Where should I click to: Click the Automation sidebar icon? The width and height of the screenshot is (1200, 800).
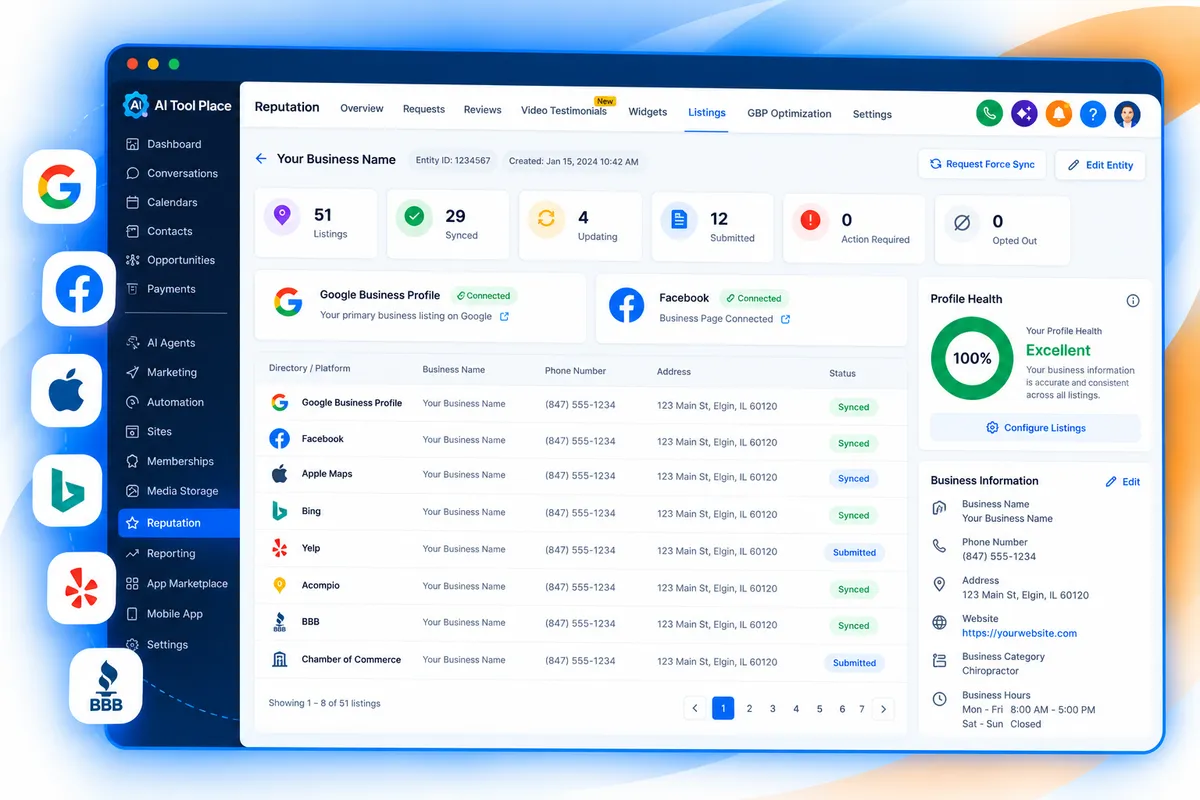(x=133, y=402)
